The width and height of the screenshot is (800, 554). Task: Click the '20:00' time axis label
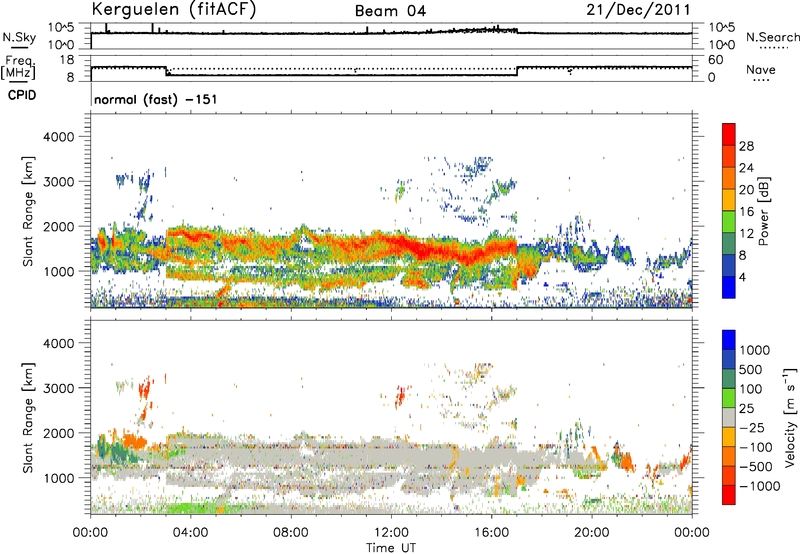tap(591, 533)
